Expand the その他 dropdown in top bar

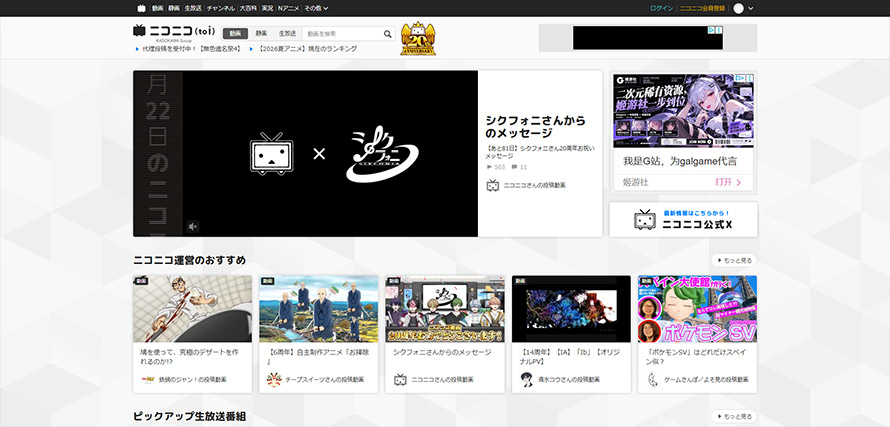point(316,9)
